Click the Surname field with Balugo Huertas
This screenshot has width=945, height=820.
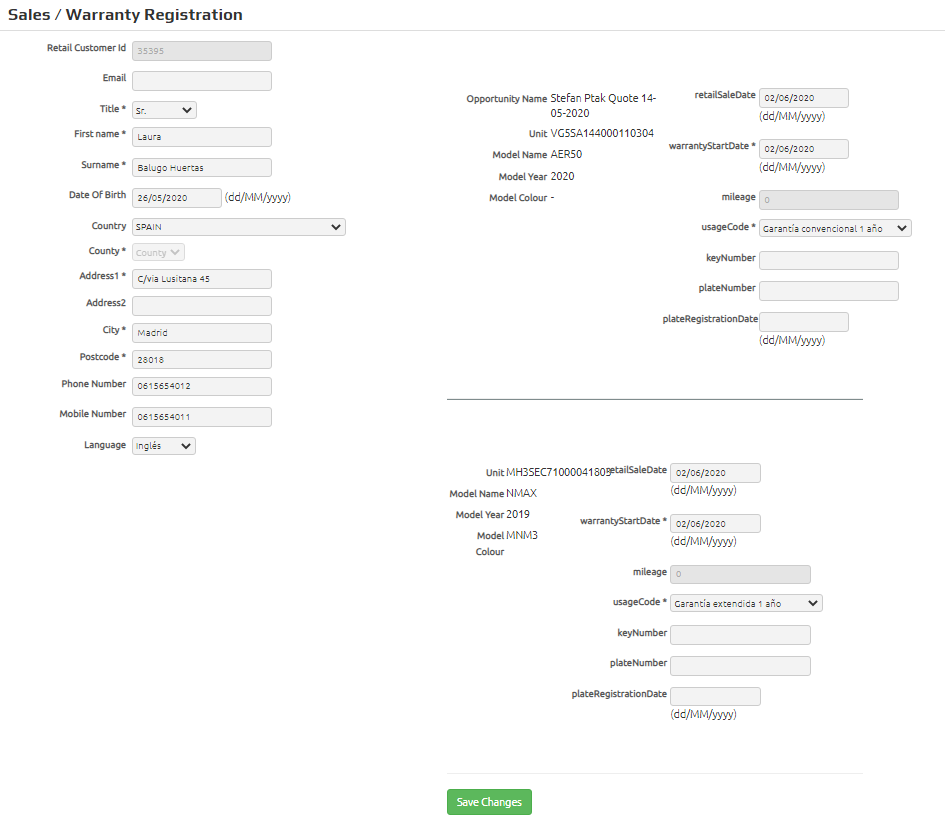click(202, 167)
